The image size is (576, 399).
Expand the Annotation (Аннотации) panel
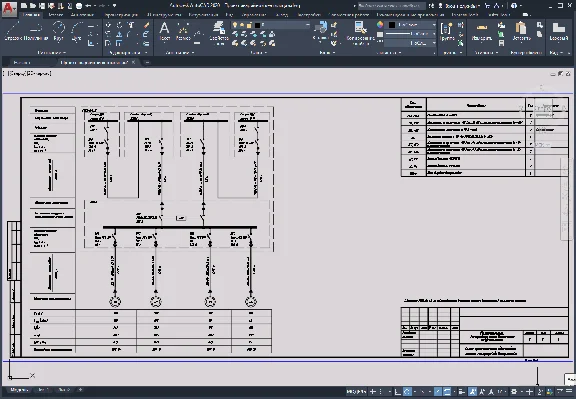pos(179,53)
